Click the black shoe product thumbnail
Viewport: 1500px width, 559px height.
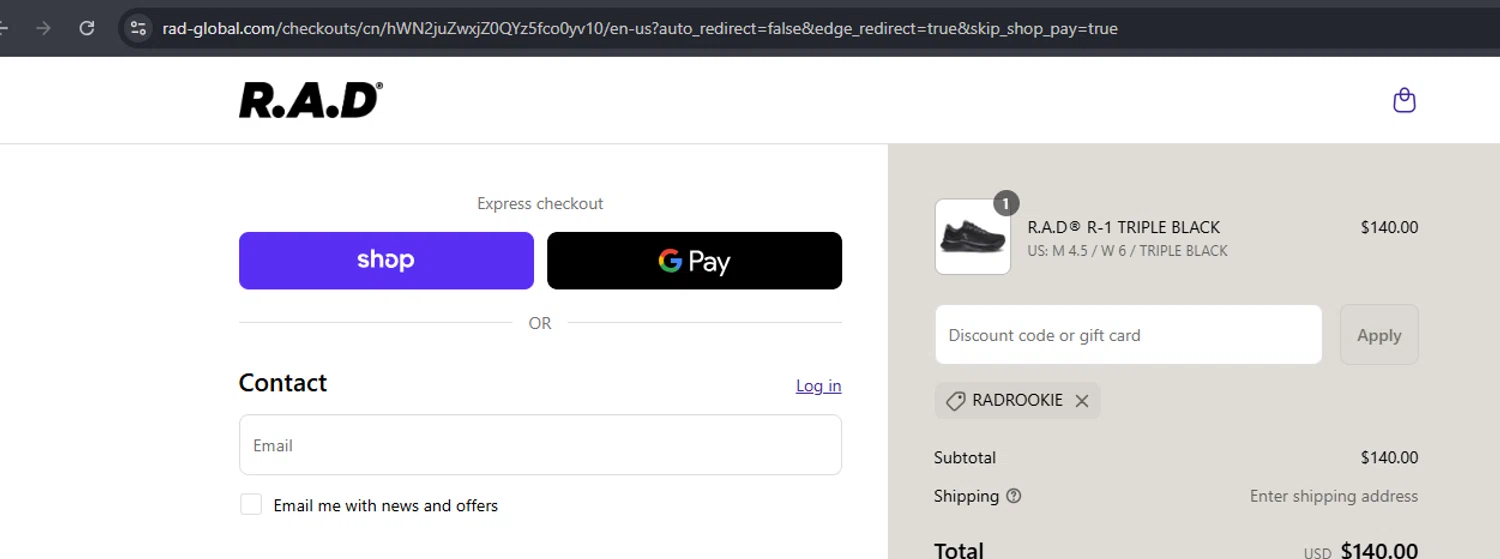972,237
